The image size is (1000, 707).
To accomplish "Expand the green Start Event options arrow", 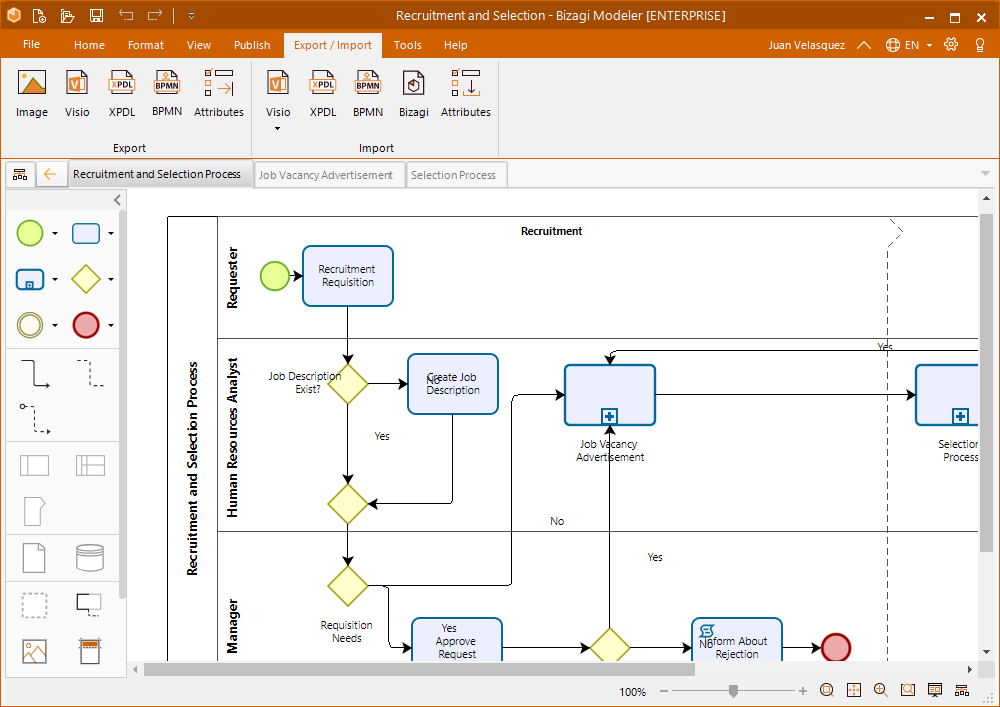I will [x=55, y=234].
